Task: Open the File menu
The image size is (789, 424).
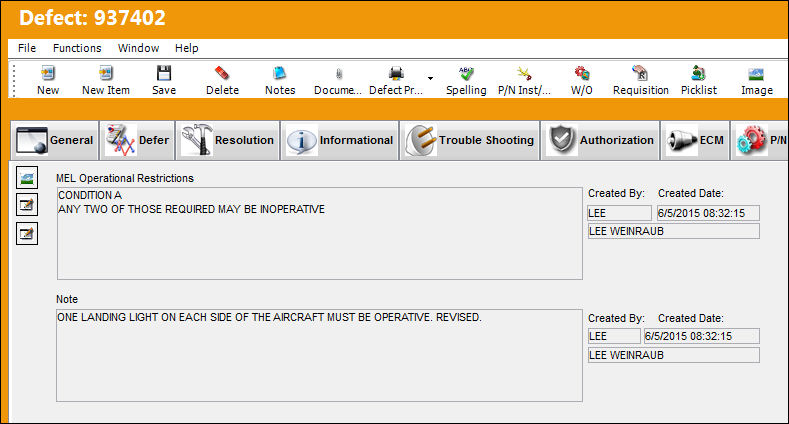Action: pyautogui.click(x=27, y=48)
